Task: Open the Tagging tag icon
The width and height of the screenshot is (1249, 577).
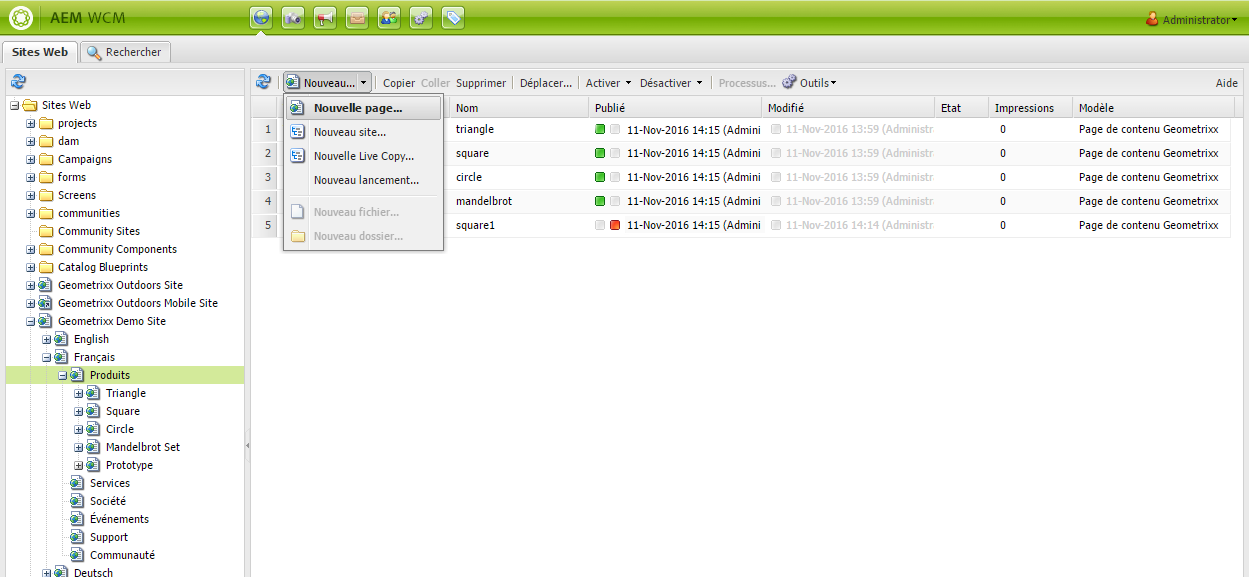Action: 453,18
